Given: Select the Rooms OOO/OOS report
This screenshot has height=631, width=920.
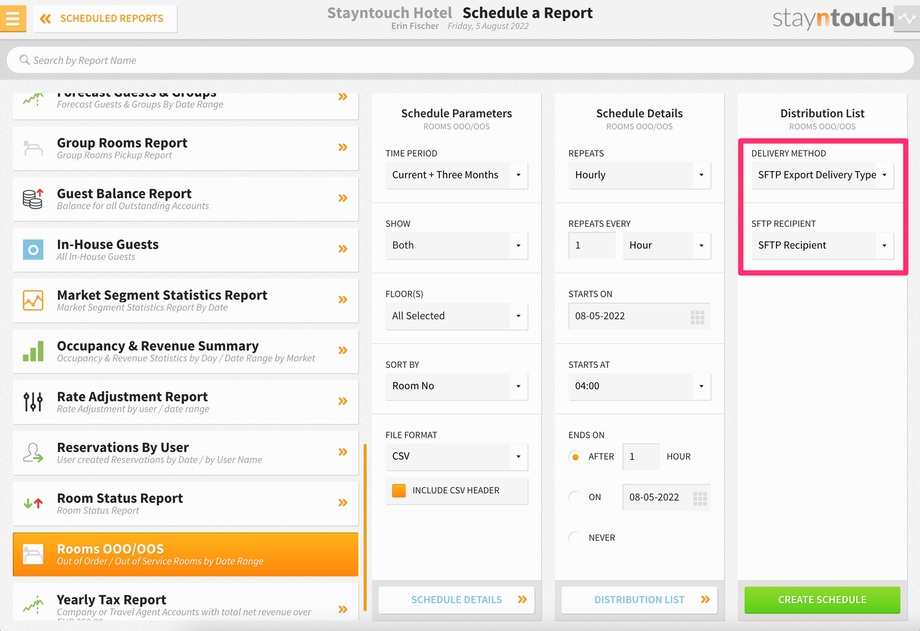Looking at the screenshot, I should coord(185,554).
